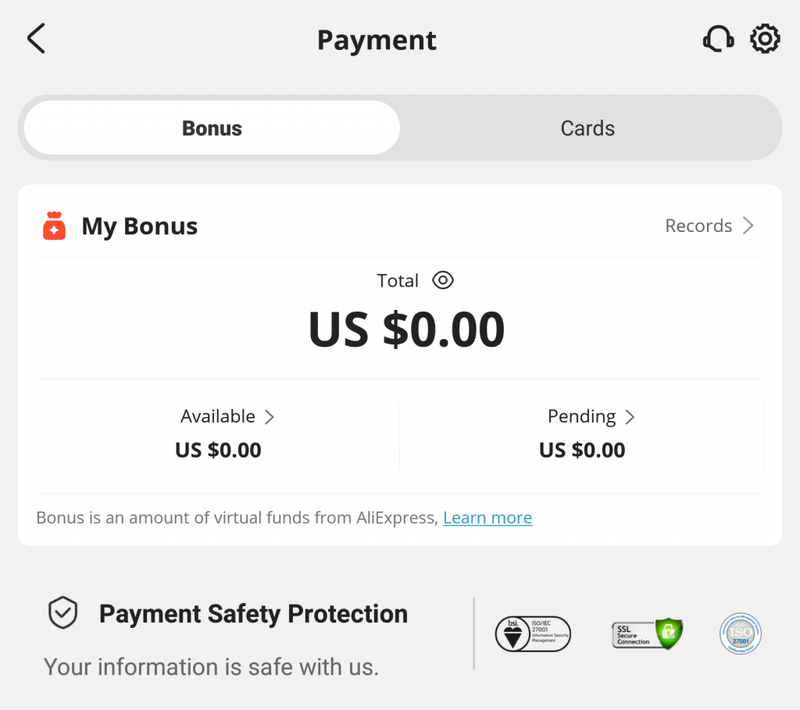Expand the Pending bonus chevron
The width and height of the screenshot is (800, 710).
point(630,417)
